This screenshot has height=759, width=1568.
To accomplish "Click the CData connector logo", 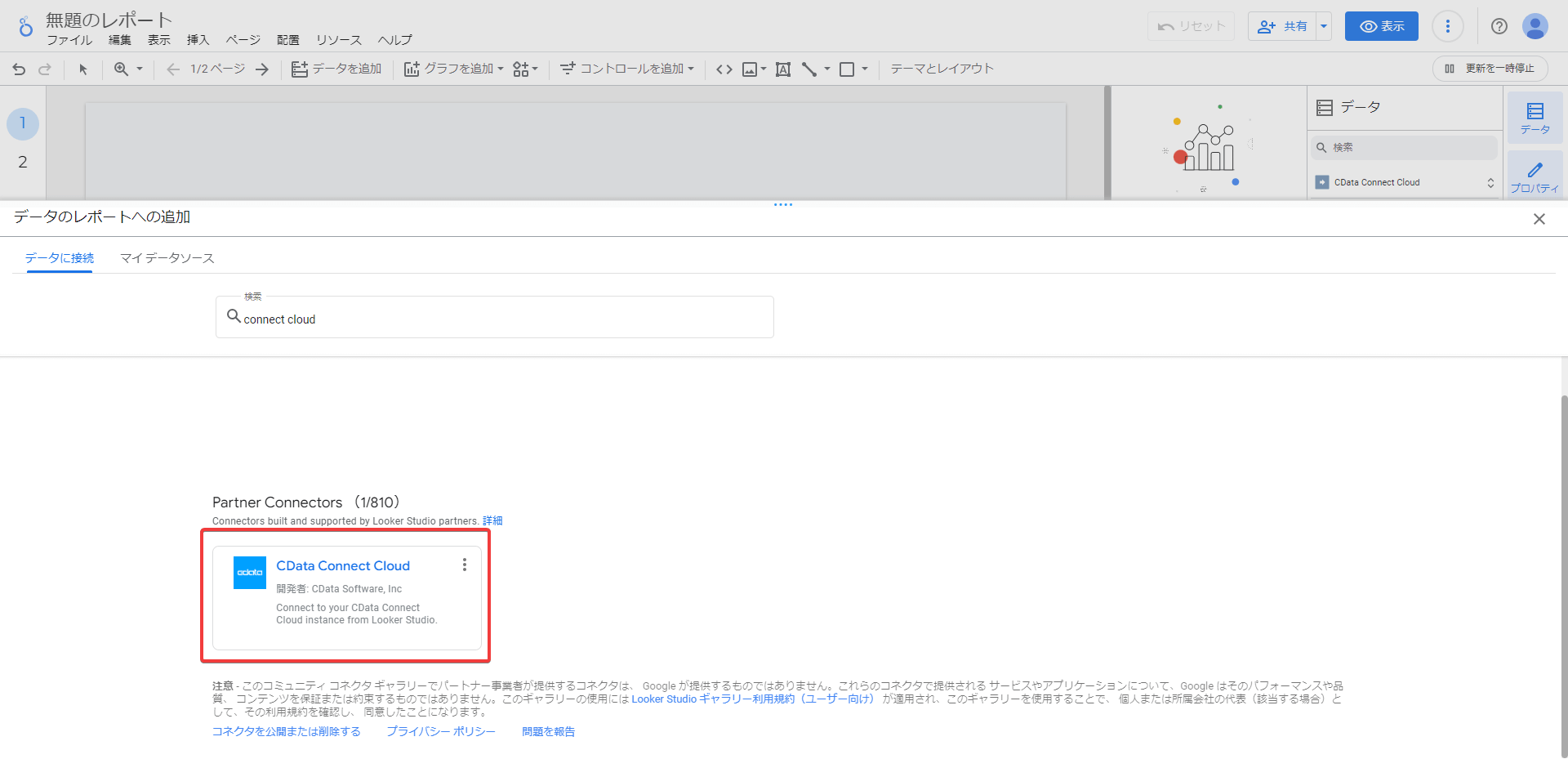I will click(250, 573).
